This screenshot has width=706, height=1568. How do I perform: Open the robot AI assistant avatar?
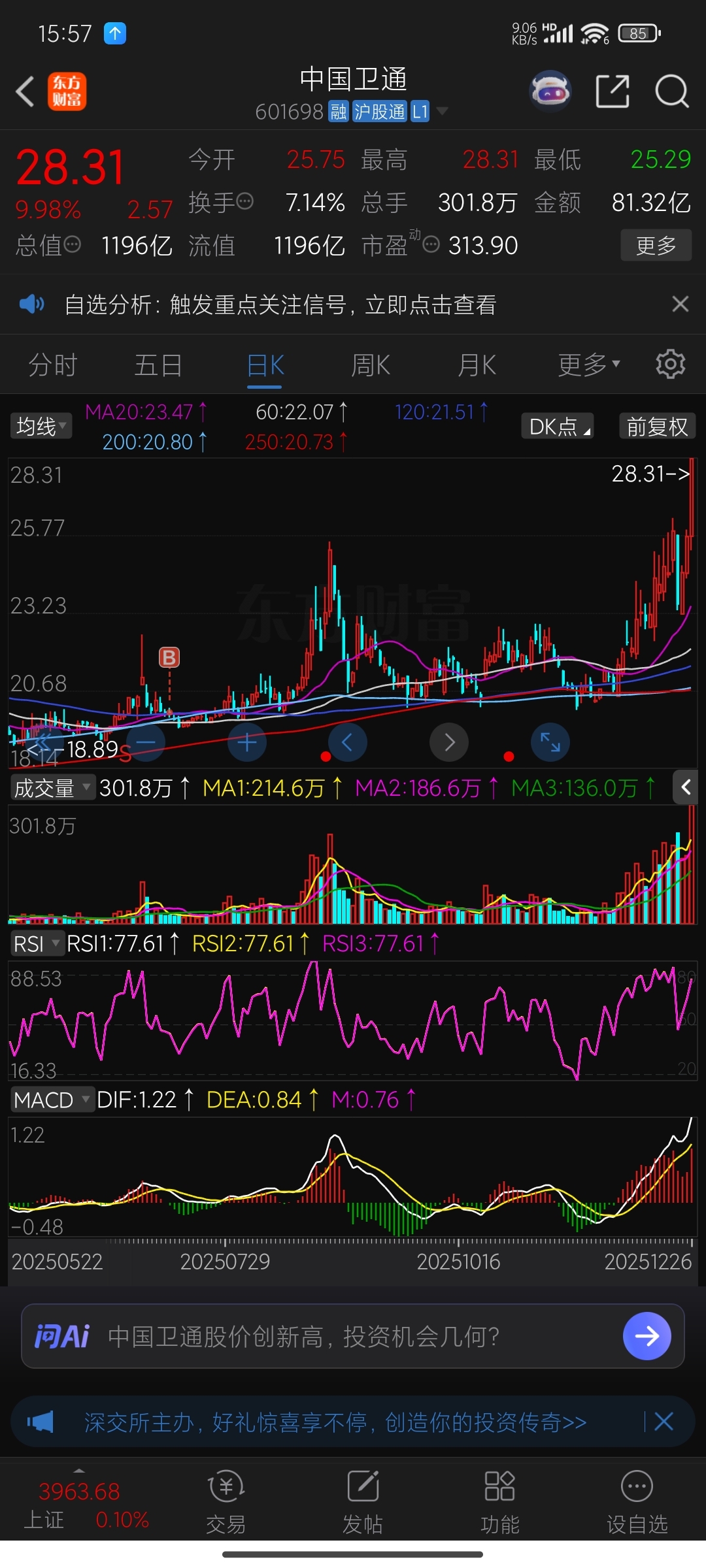[550, 91]
